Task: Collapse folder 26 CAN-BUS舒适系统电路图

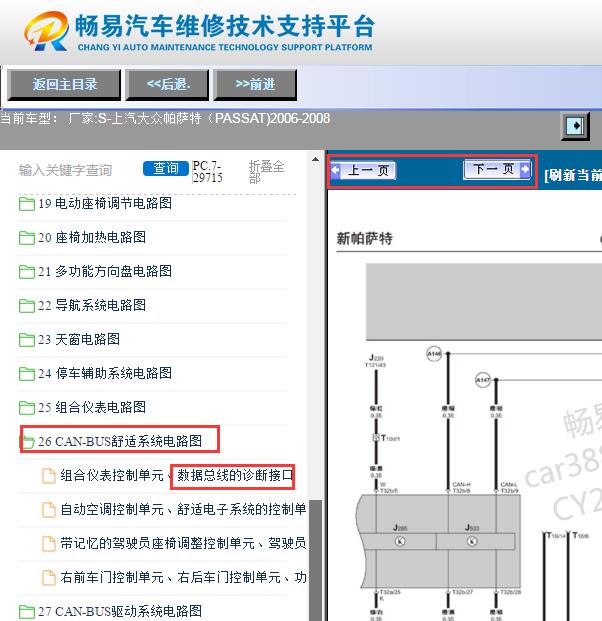Action: tap(120, 441)
